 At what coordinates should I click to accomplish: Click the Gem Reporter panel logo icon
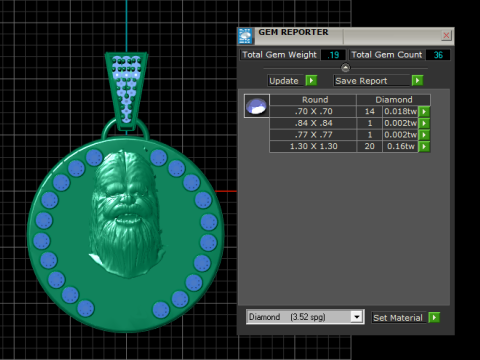245,36
